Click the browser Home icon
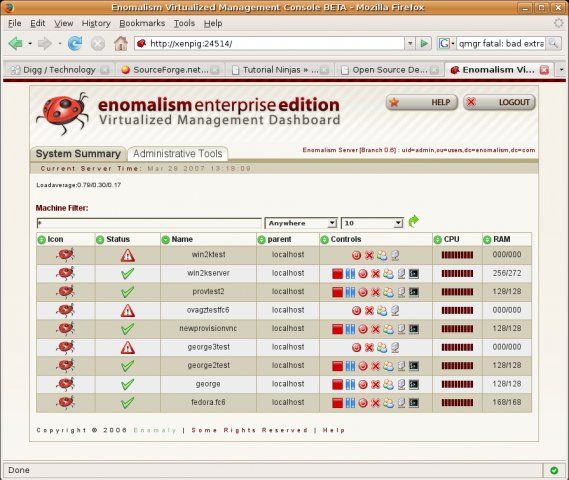Screen dimensions: 569x480 click(121, 44)
